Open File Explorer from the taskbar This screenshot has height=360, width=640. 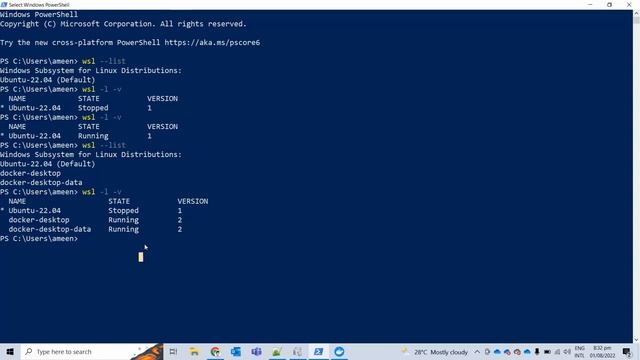(194, 351)
